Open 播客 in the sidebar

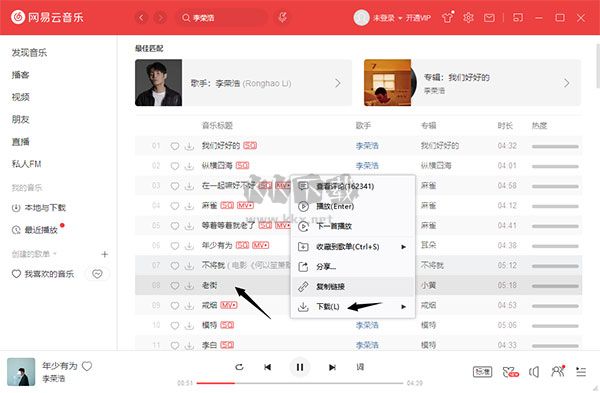[20, 75]
